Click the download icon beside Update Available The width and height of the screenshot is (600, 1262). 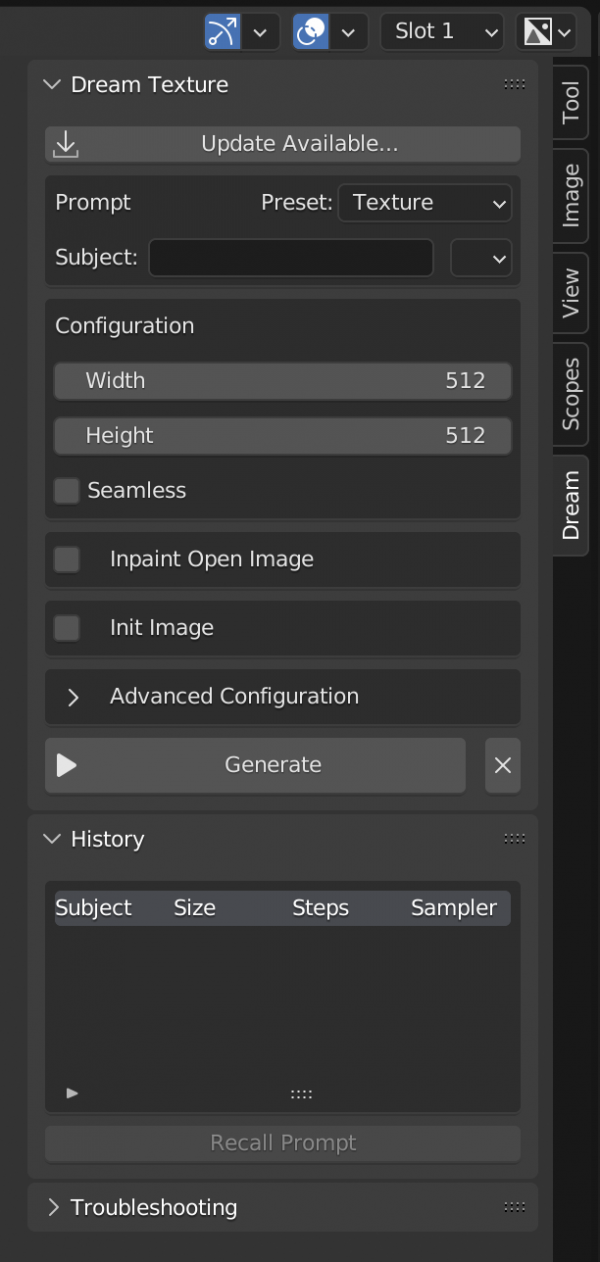click(66, 144)
